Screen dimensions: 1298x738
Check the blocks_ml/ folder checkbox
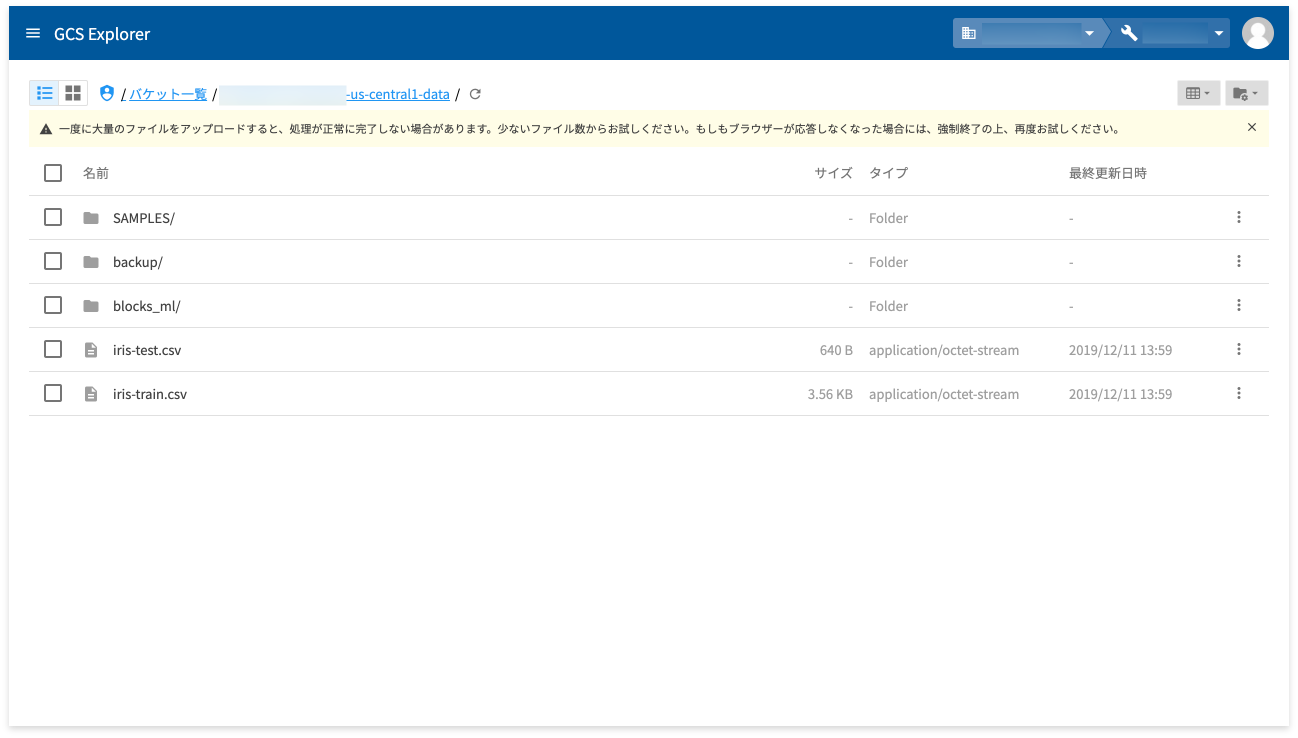coord(53,305)
